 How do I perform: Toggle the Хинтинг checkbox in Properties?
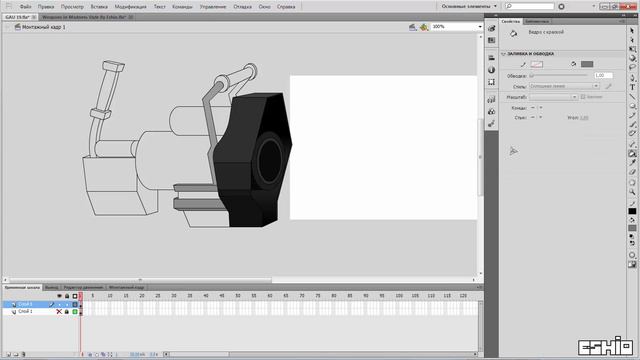point(583,97)
